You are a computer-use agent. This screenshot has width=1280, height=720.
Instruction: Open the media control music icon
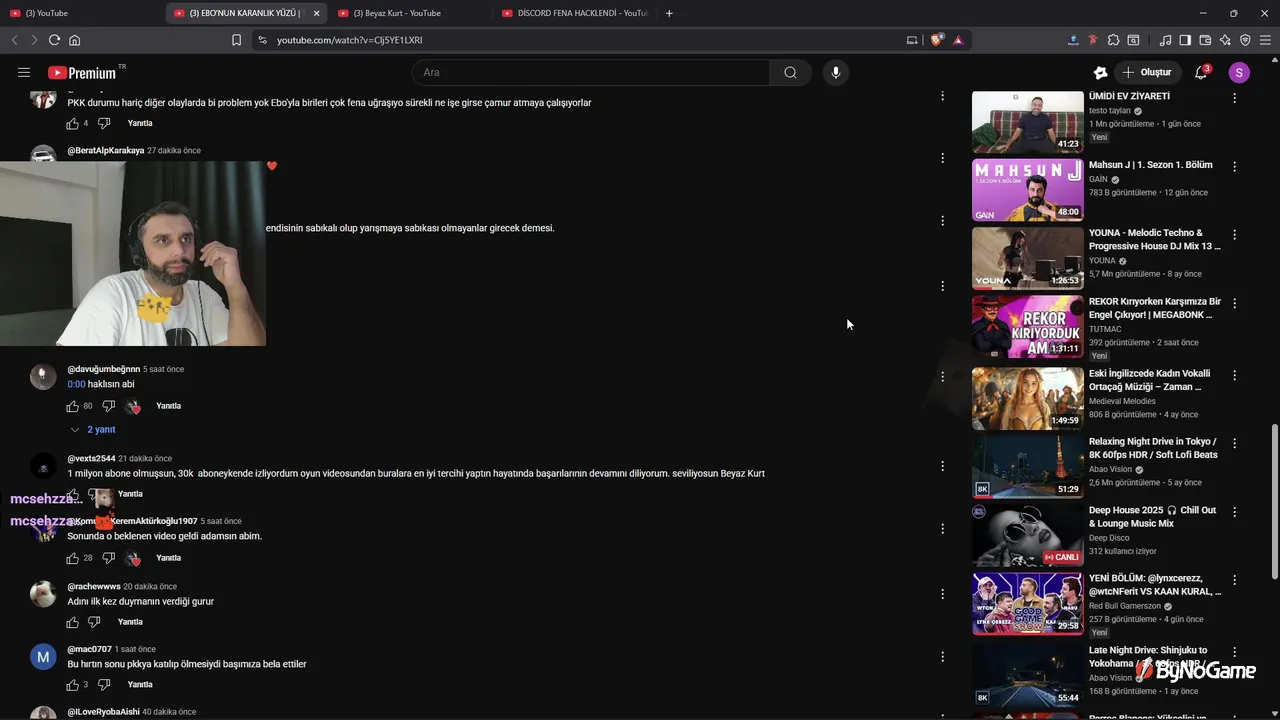coord(1165,40)
